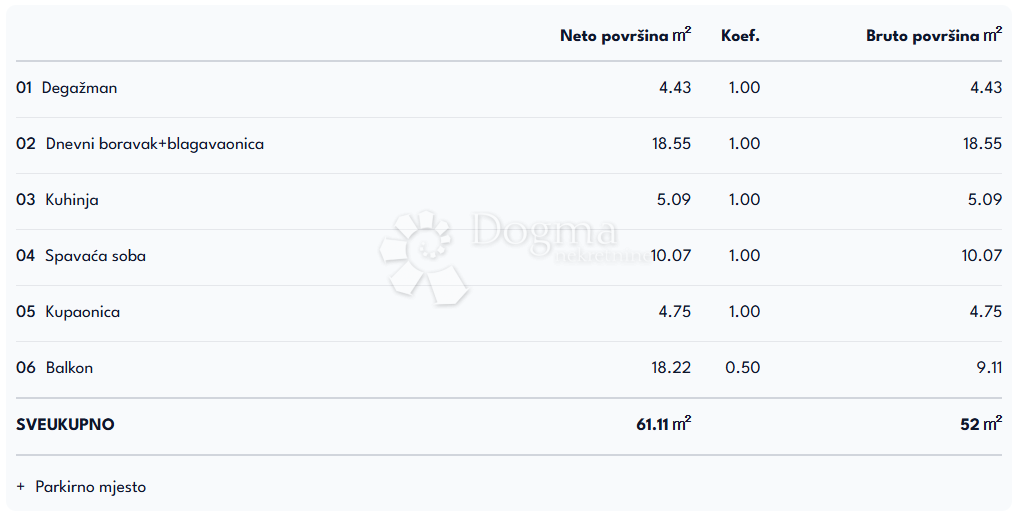1032x517 pixels.
Task: Select the Parkirno mjesto entry
Action: pyautogui.click(x=90, y=487)
